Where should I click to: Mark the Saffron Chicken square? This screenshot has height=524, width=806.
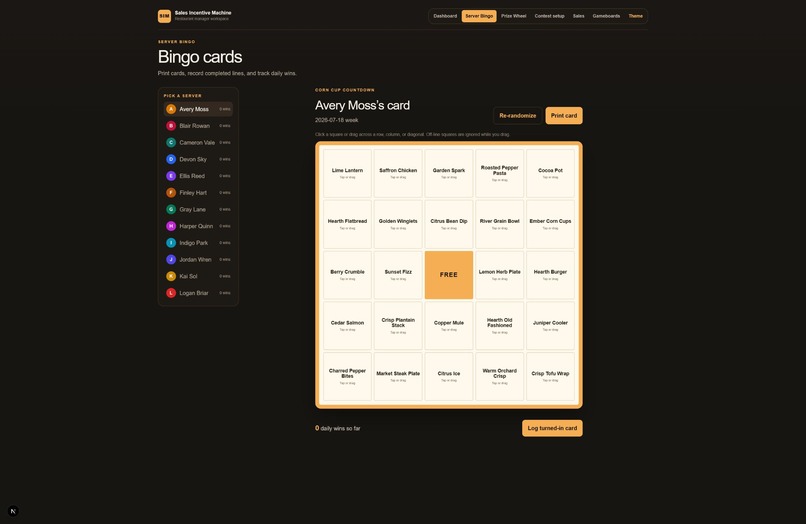[x=398, y=173]
